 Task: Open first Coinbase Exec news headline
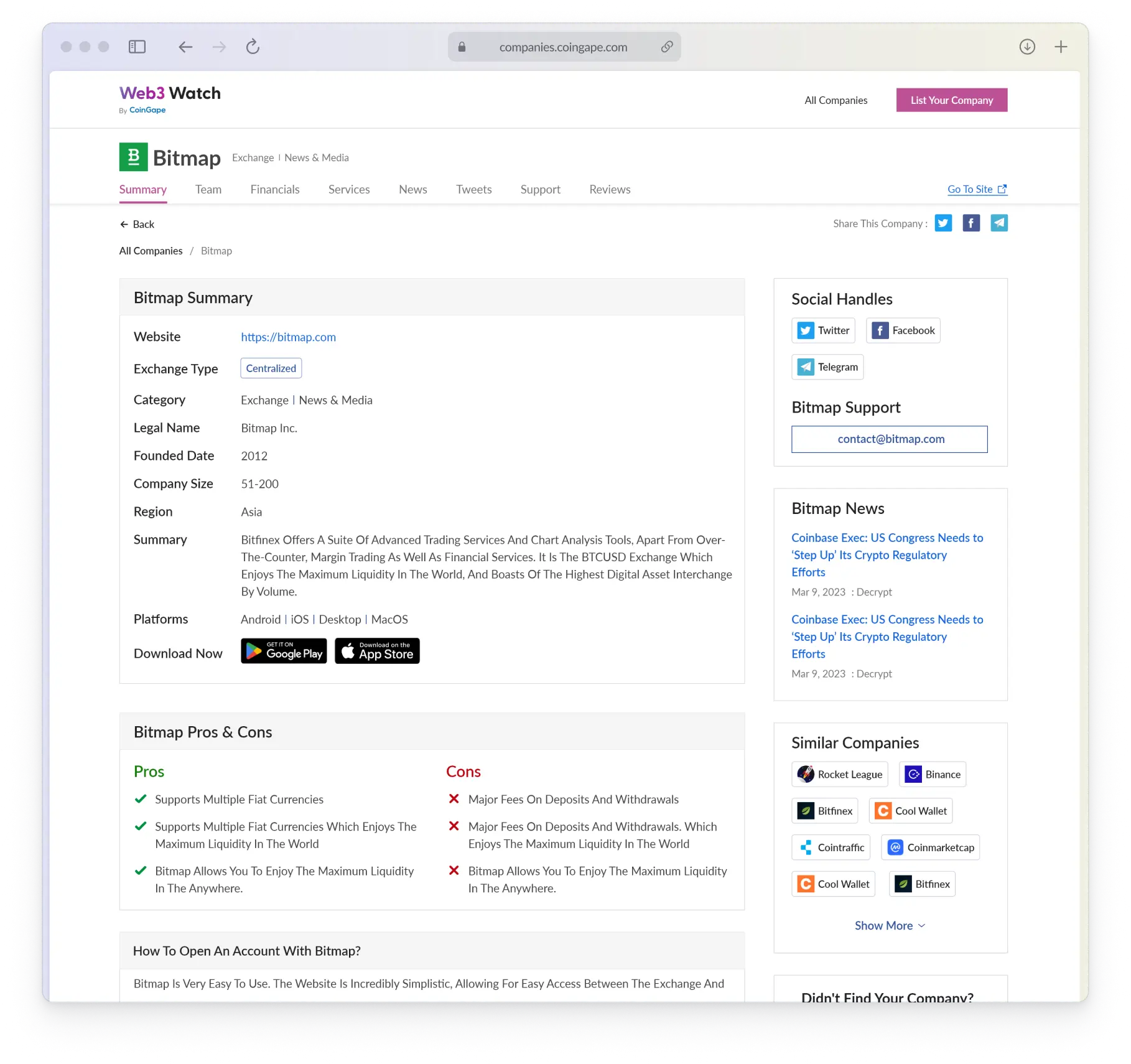(x=887, y=555)
